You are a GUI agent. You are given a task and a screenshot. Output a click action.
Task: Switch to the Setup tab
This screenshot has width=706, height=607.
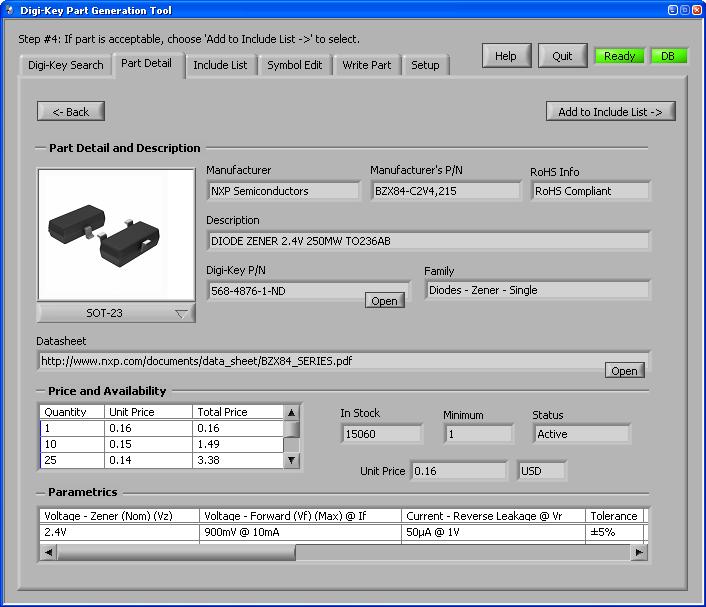coord(425,65)
